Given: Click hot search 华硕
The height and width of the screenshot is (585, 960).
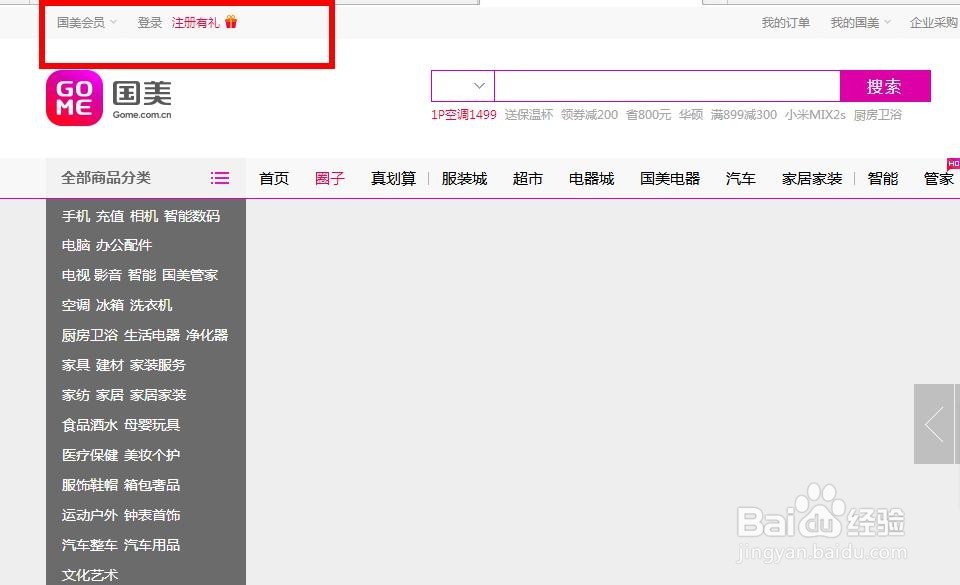Looking at the screenshot, I should point(691,114).
